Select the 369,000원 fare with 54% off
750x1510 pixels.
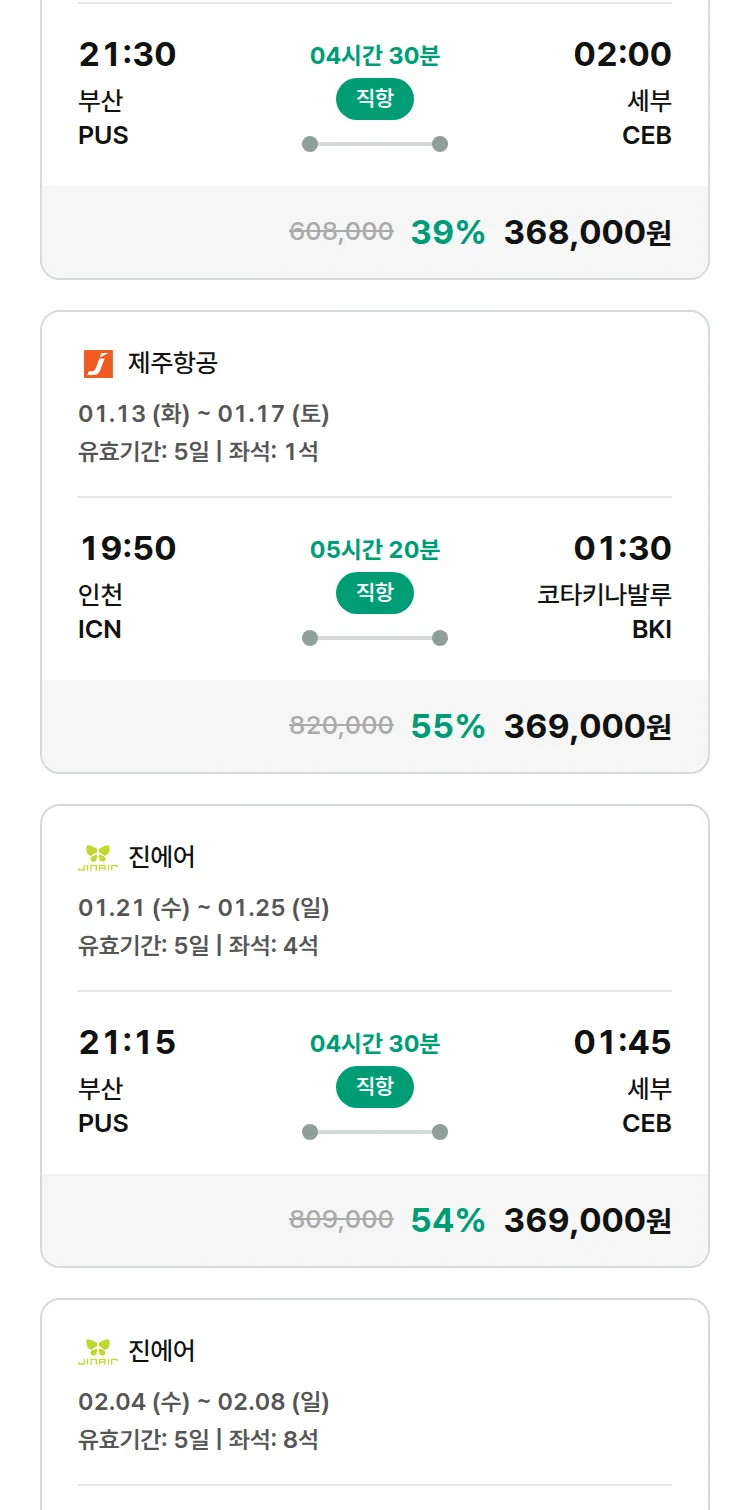tap(587, 1220)
